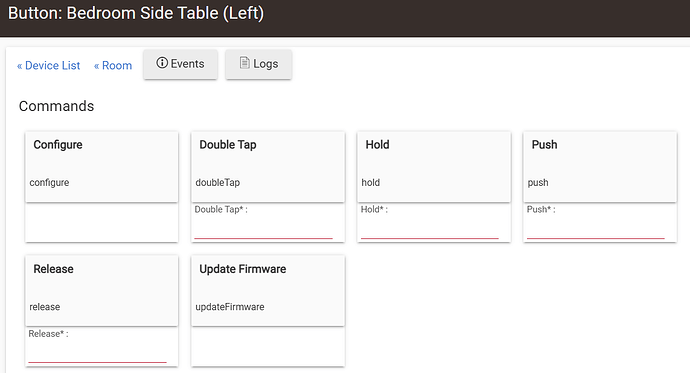Click the Bedroom Side Table page title
Viewport: 690px width, 373px height.
136,13
